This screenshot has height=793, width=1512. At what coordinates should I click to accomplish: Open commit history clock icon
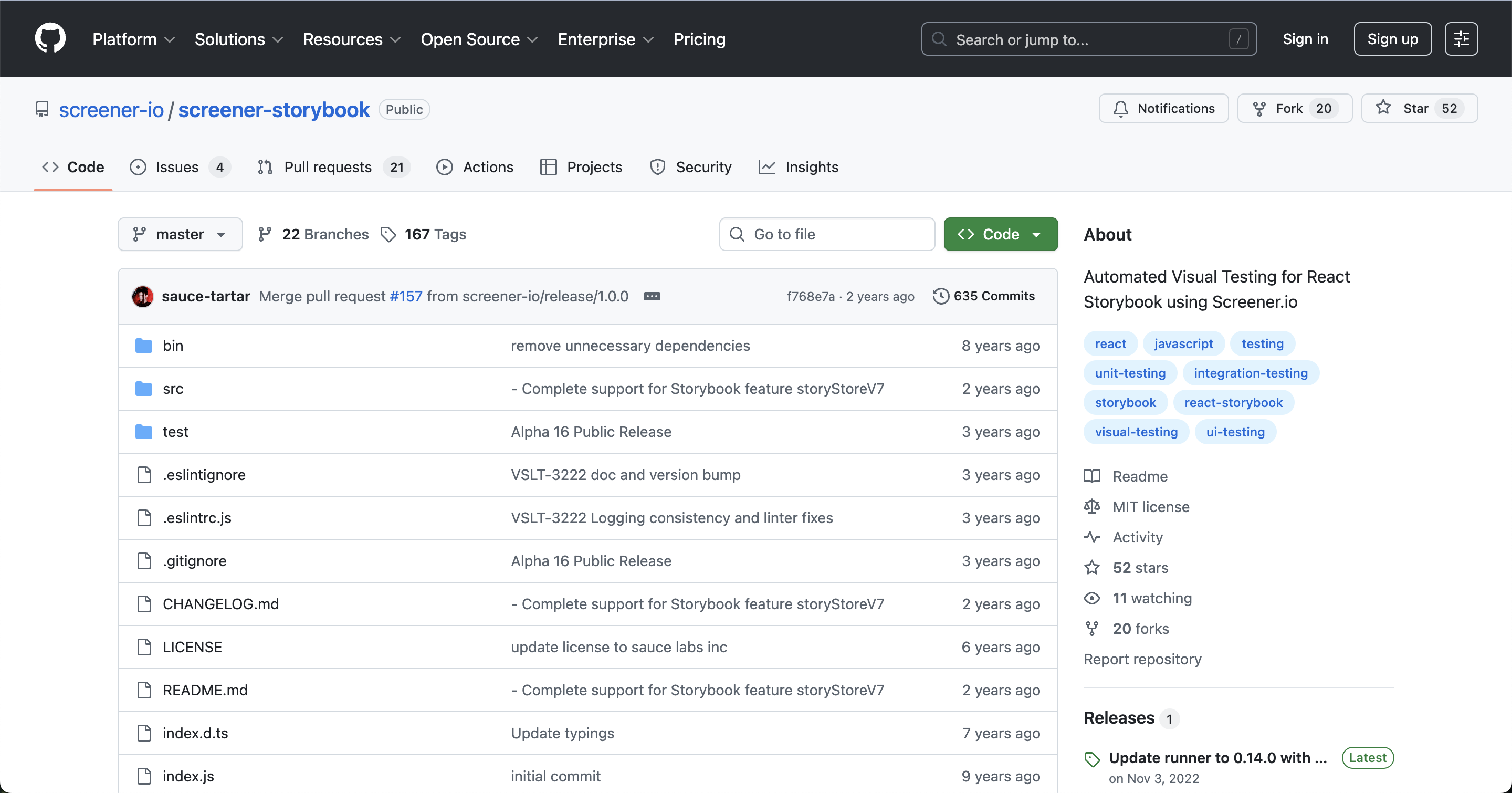(x=940, y=296)
